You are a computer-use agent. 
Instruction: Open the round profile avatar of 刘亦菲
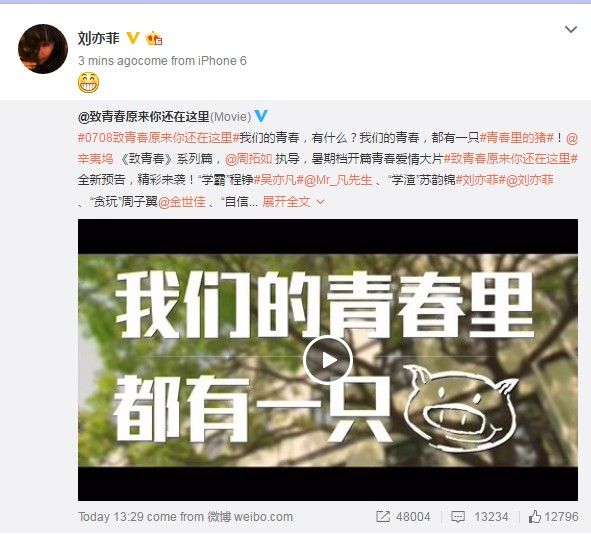click(x=43, y=49)
